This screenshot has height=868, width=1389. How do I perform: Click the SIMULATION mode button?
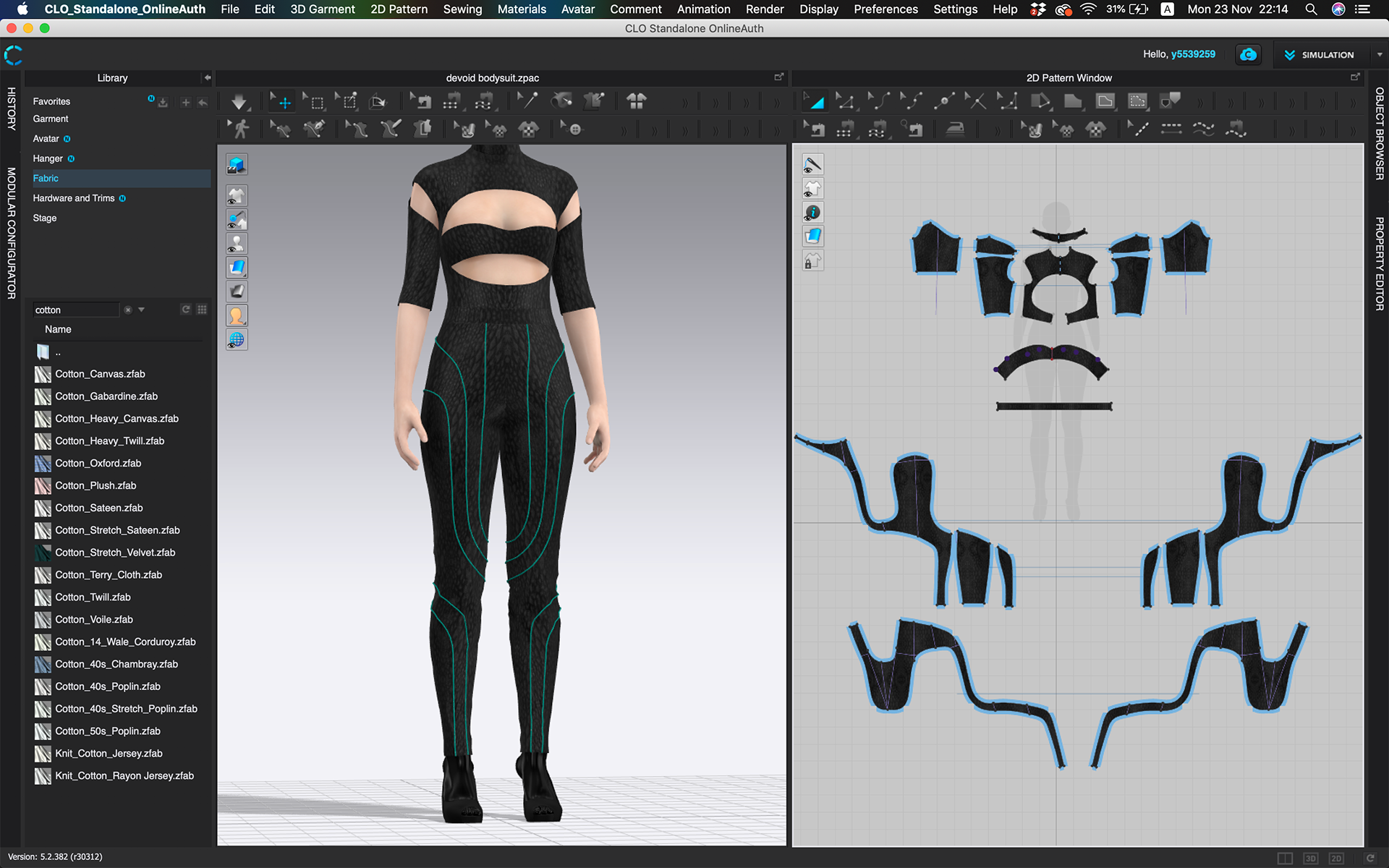coord(1320,55)
